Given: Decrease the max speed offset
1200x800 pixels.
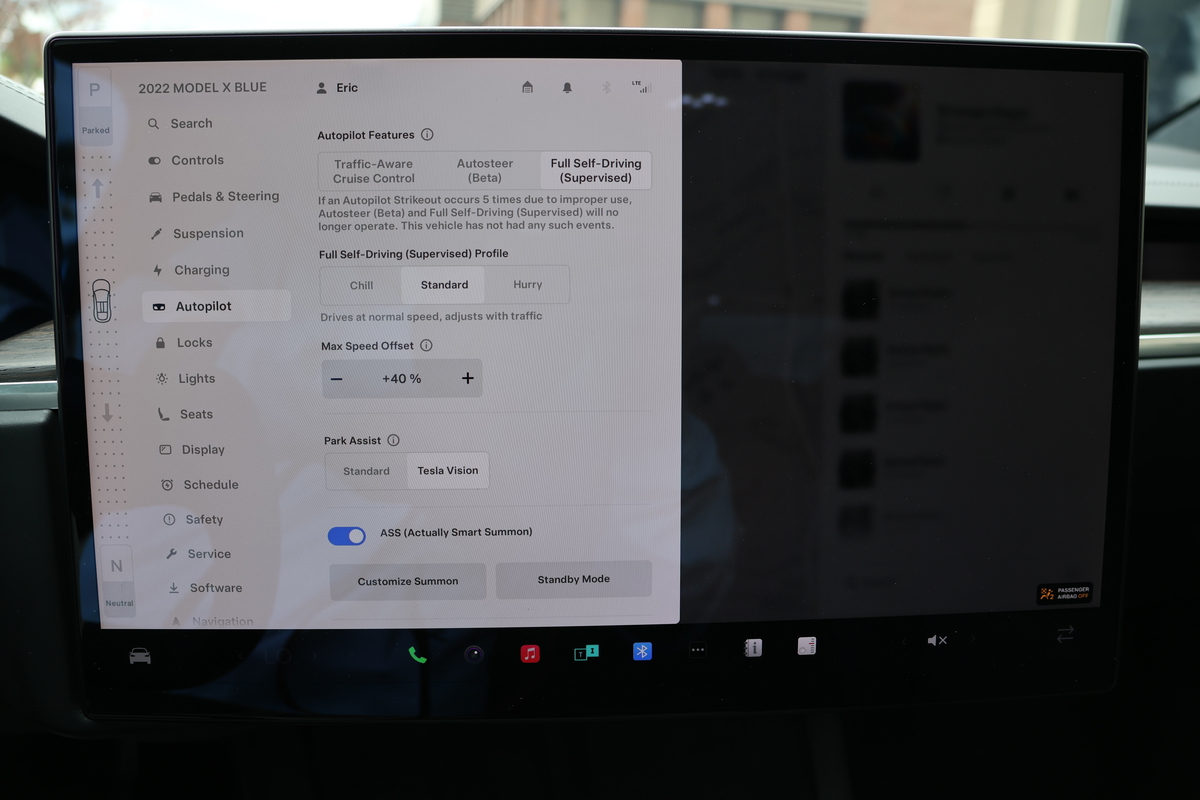Looking at the screenshot, I should click(x=336, y=379).
